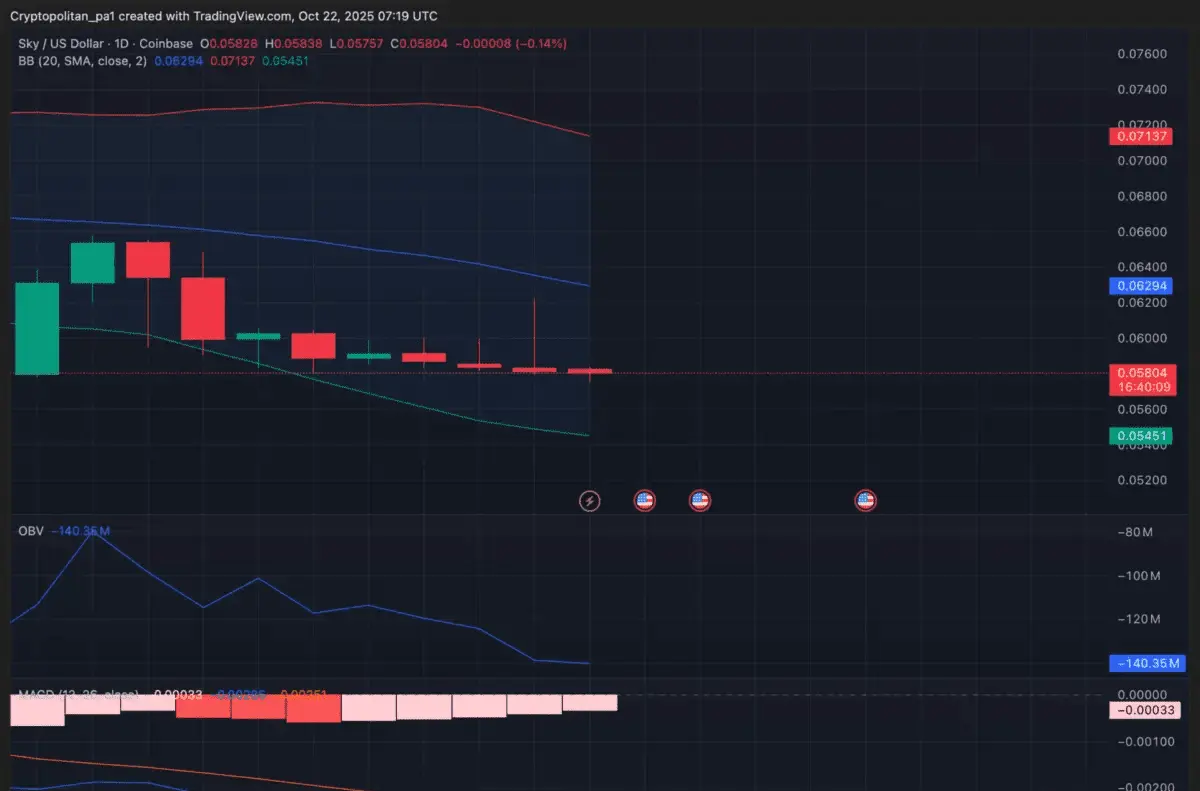The width and height of the screenshot is (1200, 791).
Task: Click the close value C0.05804
Action: (x=421, y=44)
